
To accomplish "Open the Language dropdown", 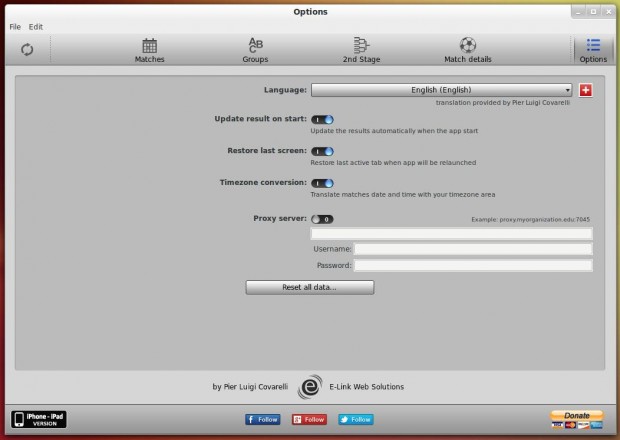I will pyautogui.click(x=441, y=90).
